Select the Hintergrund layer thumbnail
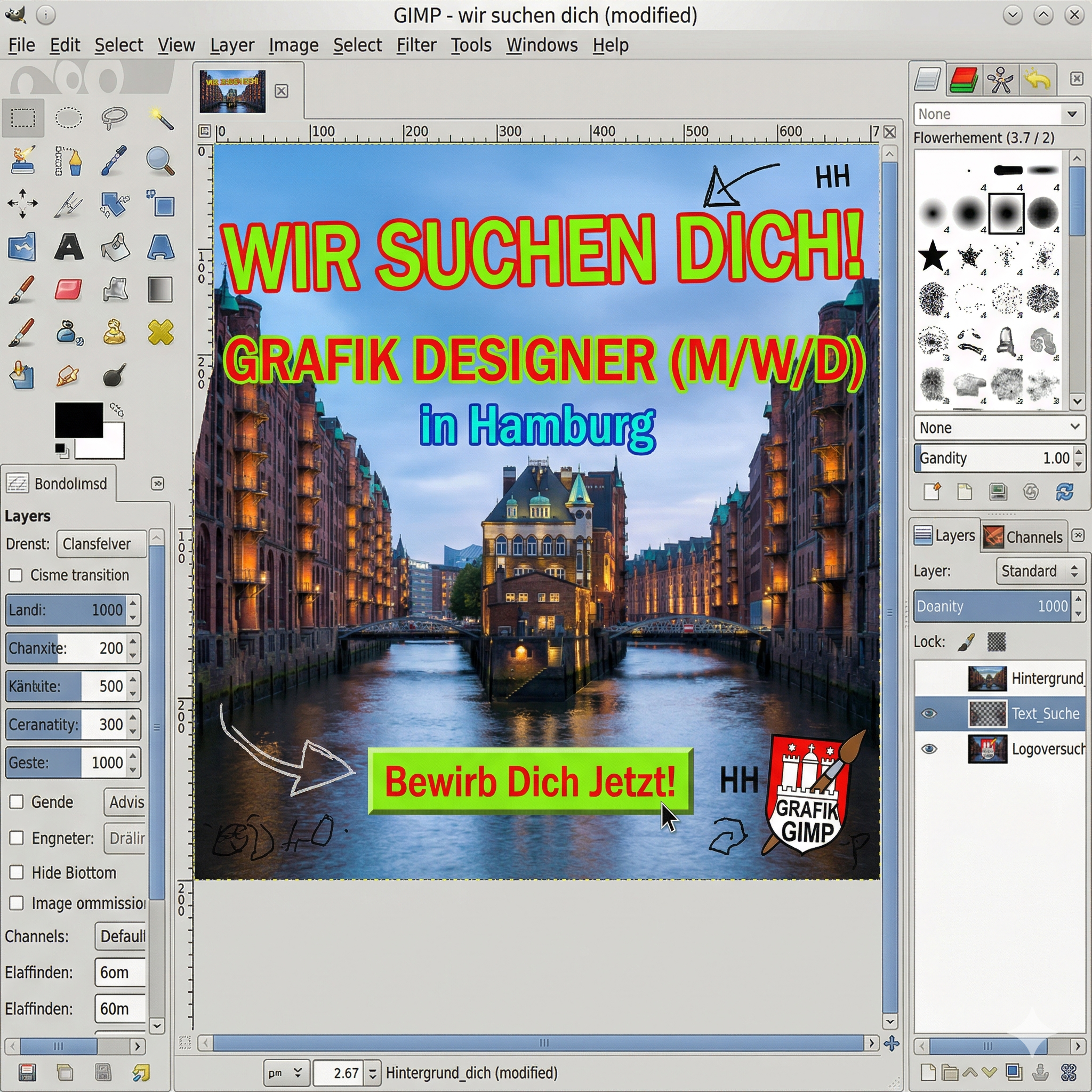The height and width of the screenshot is (1092, 1092). coord(987,678)
